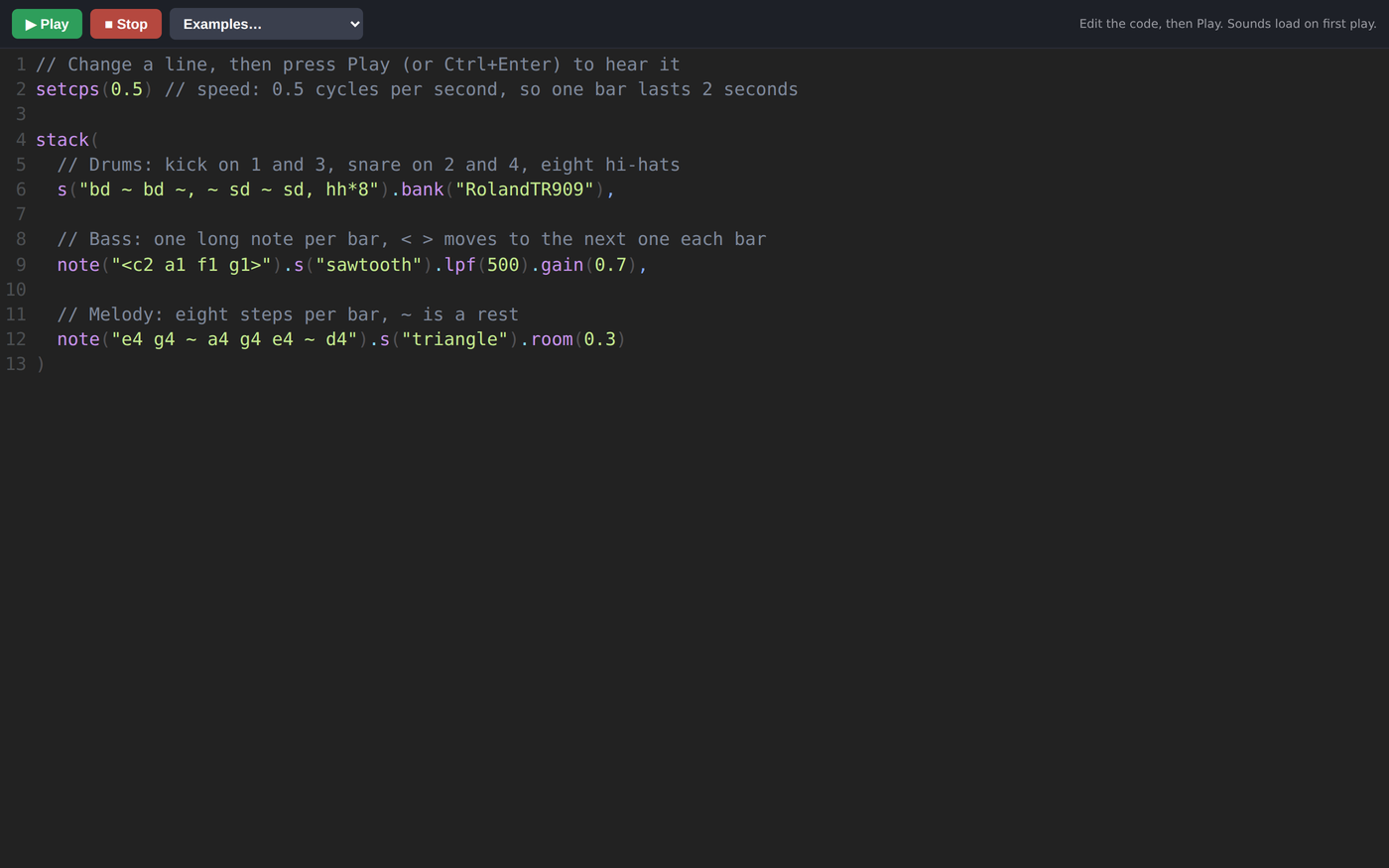Open the Examples dropdown

click(266, 24)
